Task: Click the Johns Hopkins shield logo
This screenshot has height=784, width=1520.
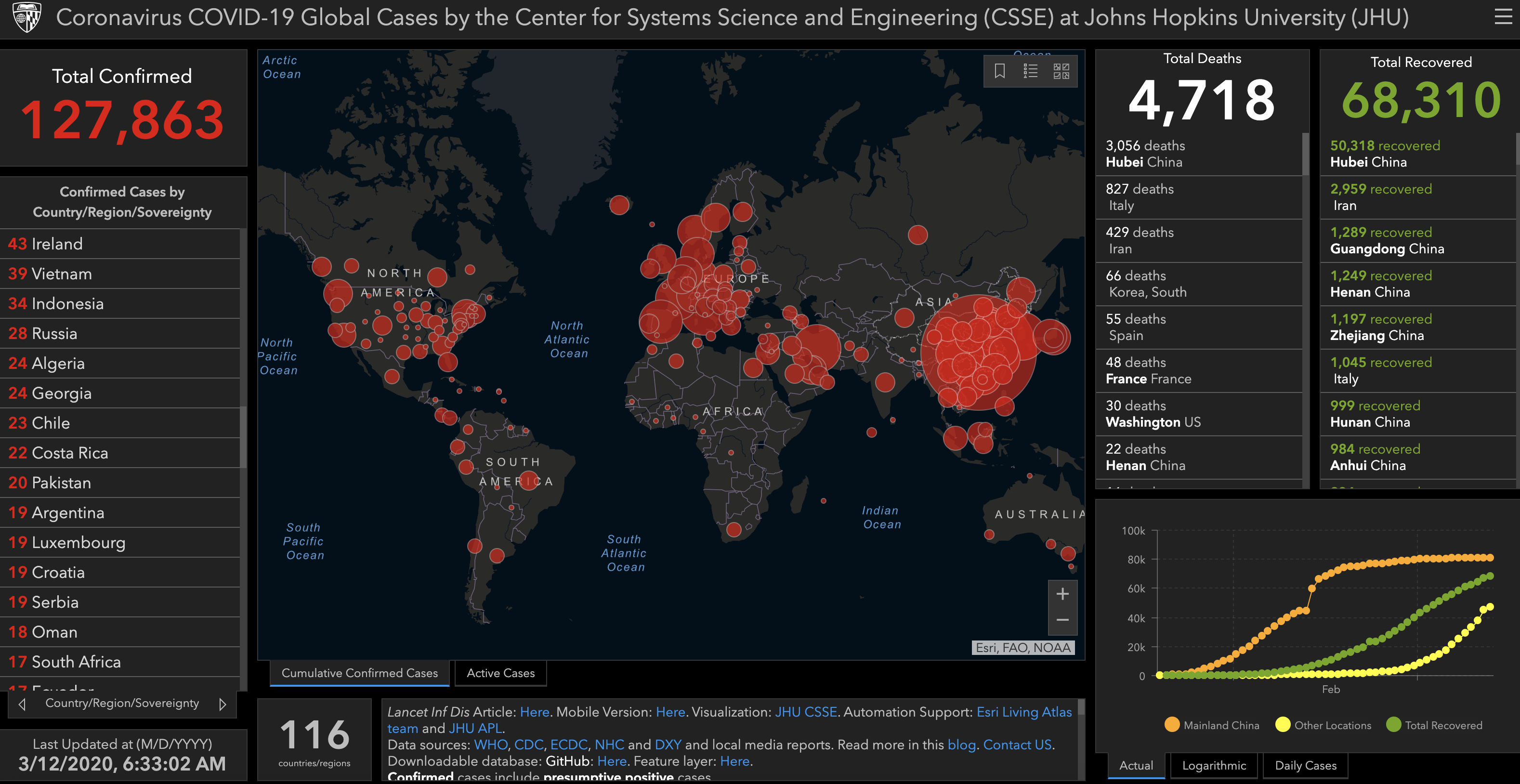Action: coord(26,17)
